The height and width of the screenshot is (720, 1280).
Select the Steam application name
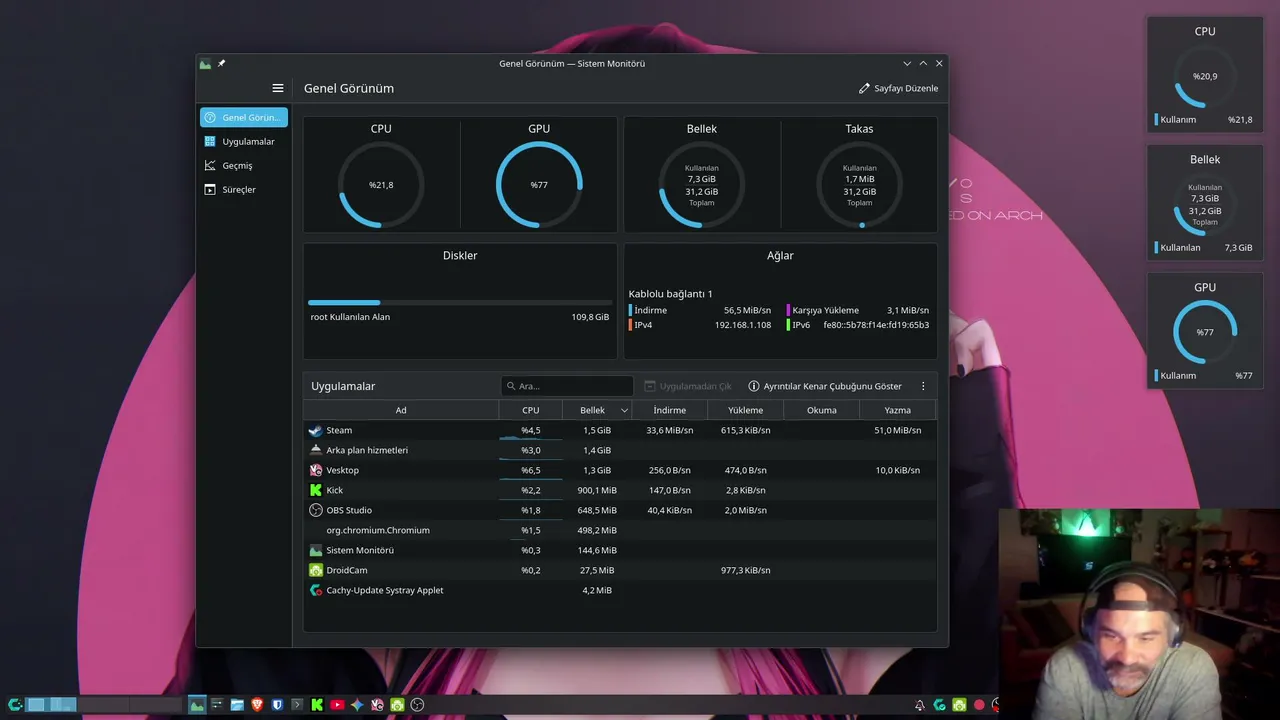339,430
